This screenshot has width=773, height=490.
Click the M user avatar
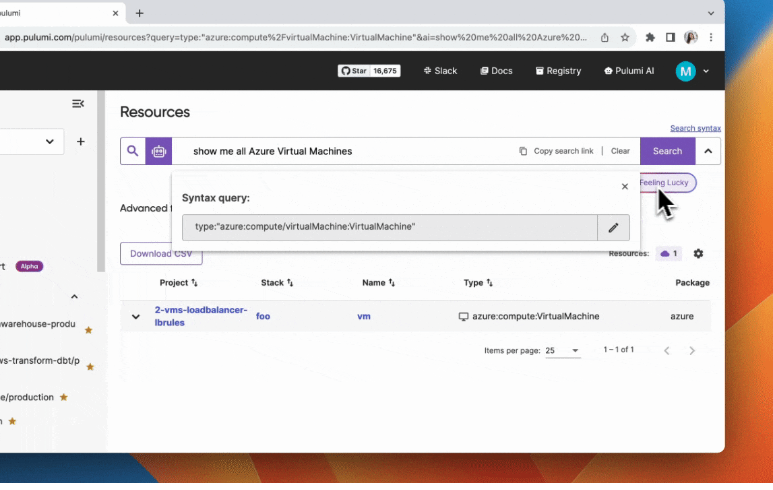685,71
